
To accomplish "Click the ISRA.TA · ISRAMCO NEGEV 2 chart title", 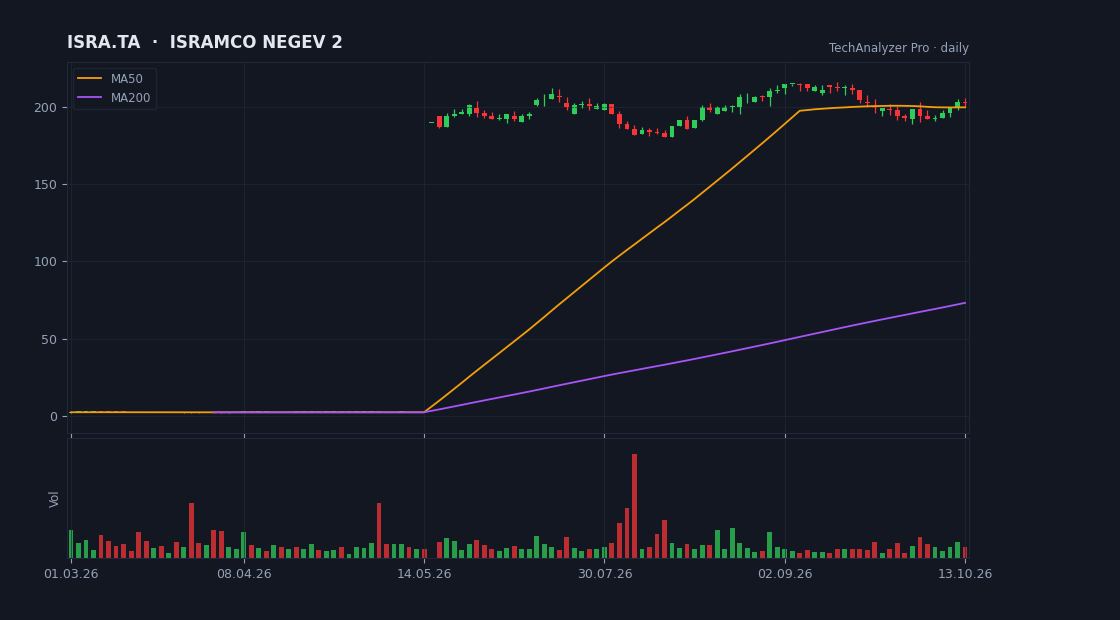I will (204, 43).
